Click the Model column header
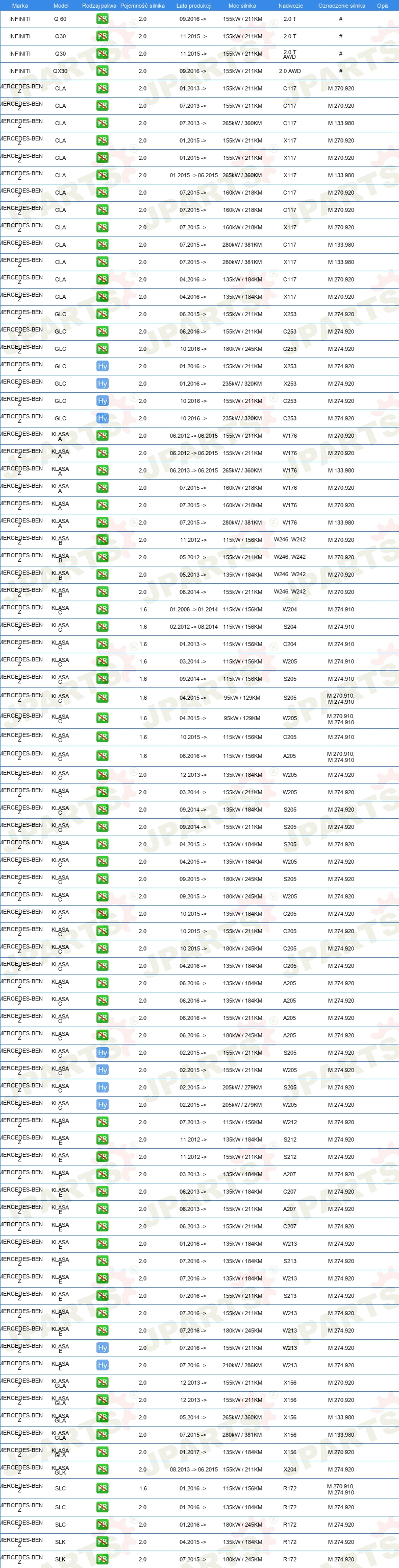 61,6
